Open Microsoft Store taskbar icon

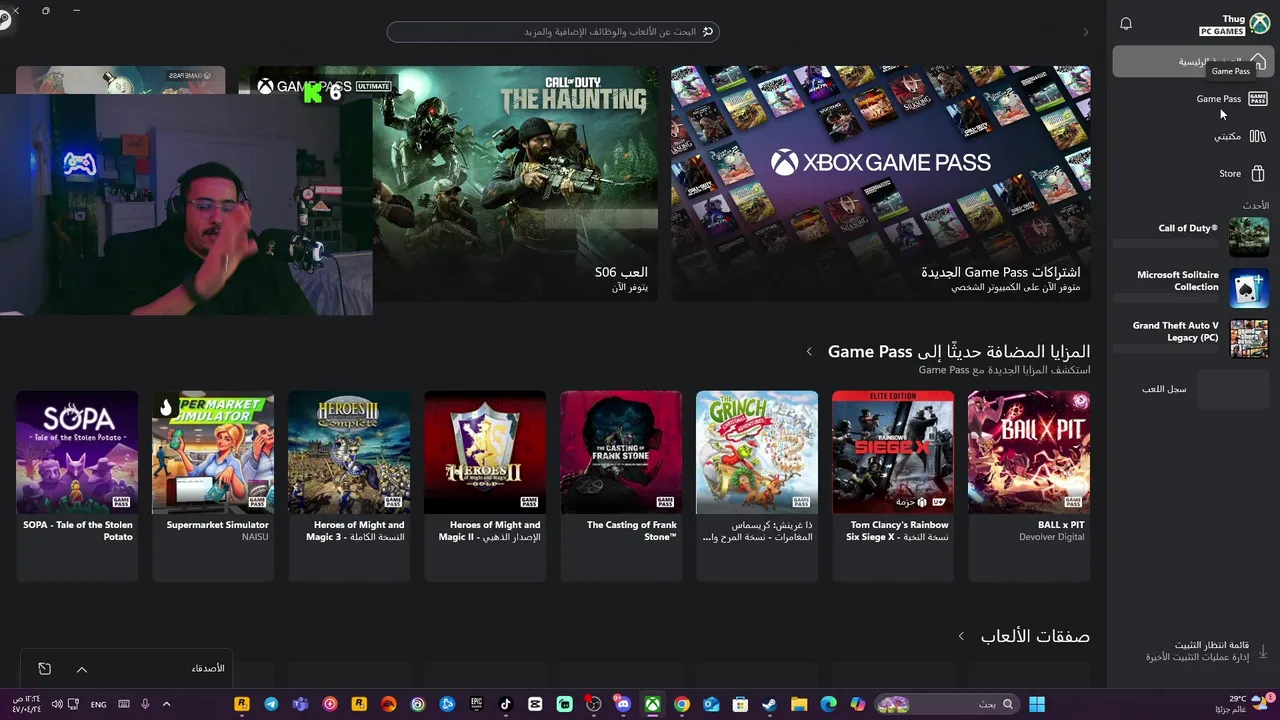[740, 704]
